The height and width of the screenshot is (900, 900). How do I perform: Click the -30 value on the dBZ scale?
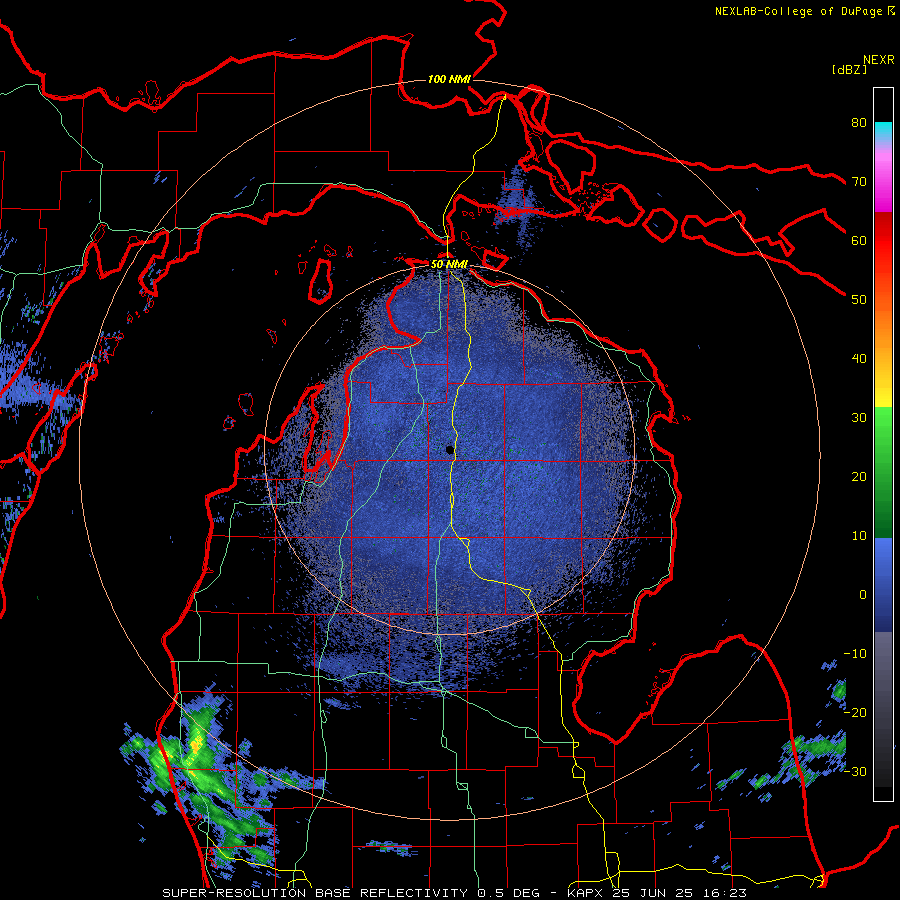(855, 771)
